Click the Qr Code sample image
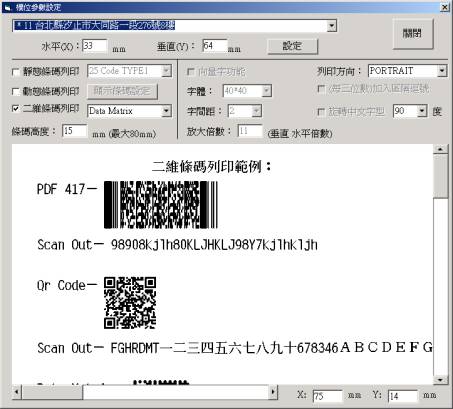 (x=130, y=303)
